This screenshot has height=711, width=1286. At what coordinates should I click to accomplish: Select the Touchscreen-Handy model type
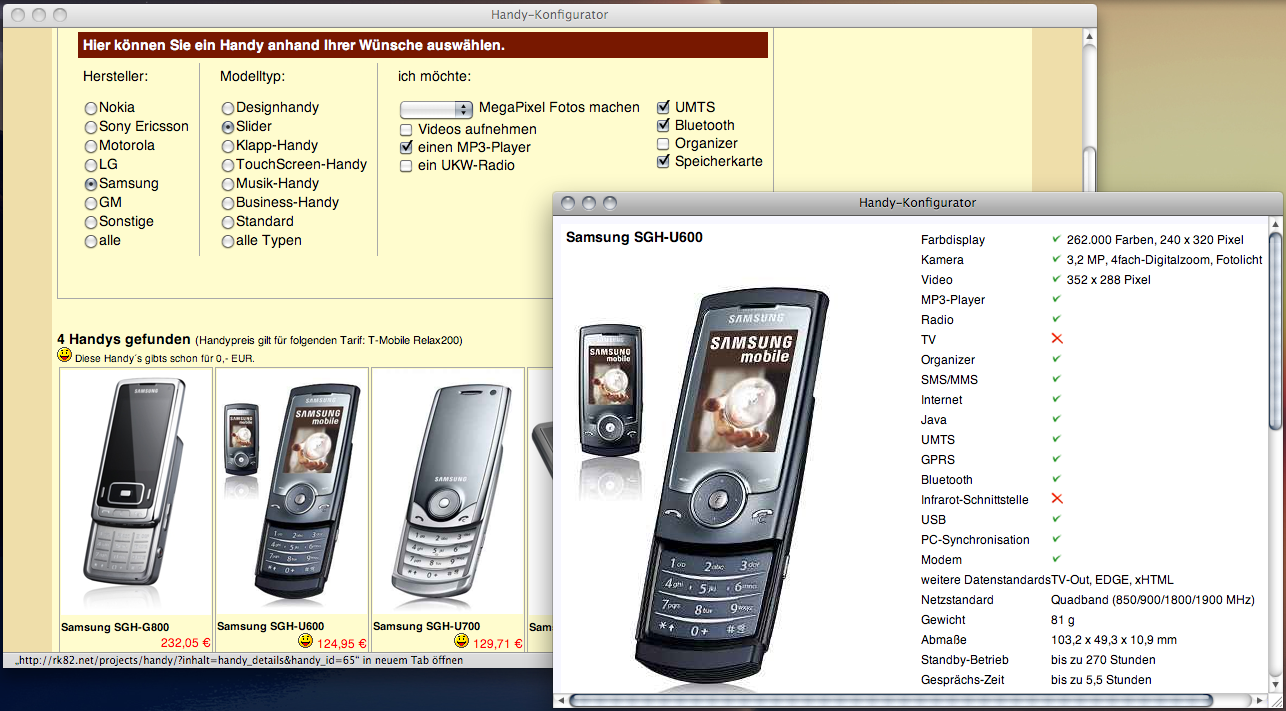228,165
